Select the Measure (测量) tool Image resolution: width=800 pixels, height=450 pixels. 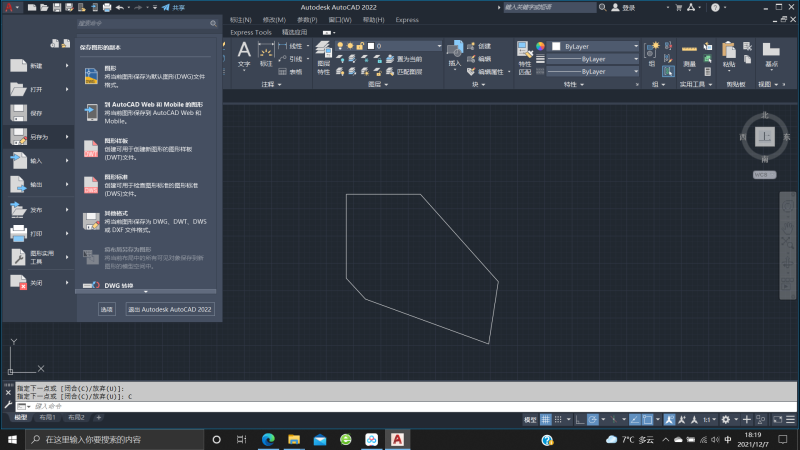point(689,51)
